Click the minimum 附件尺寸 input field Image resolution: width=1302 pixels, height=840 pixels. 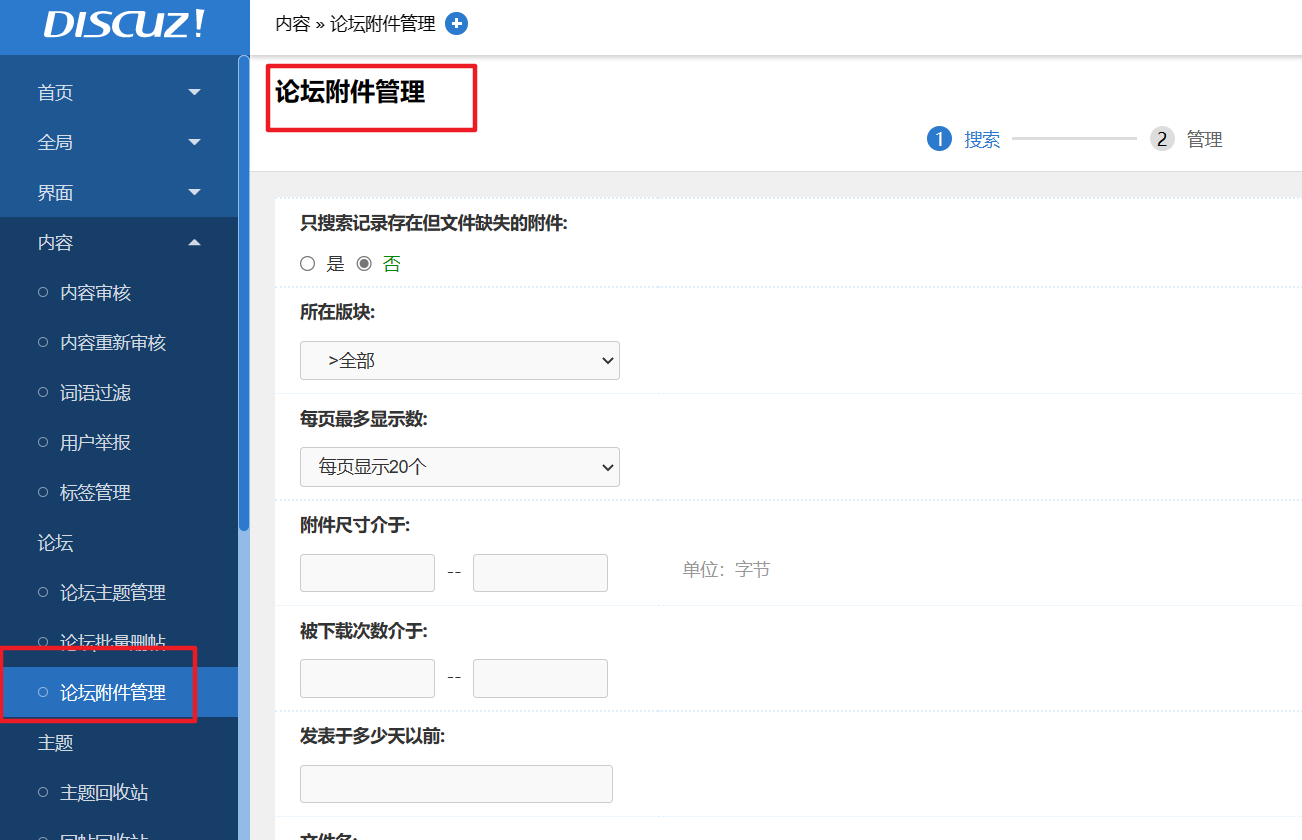367,573
